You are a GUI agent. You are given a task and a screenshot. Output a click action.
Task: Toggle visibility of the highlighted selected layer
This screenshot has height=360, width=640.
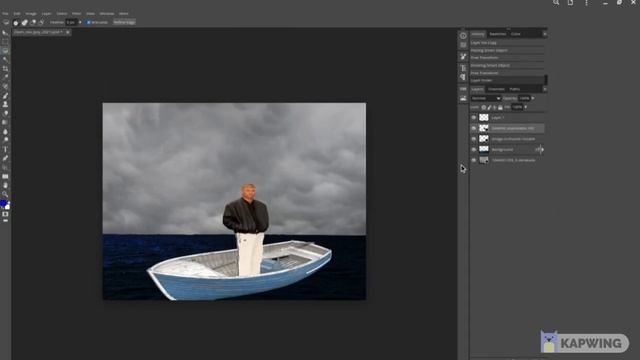pyautogui.click(x=473, y=128)
